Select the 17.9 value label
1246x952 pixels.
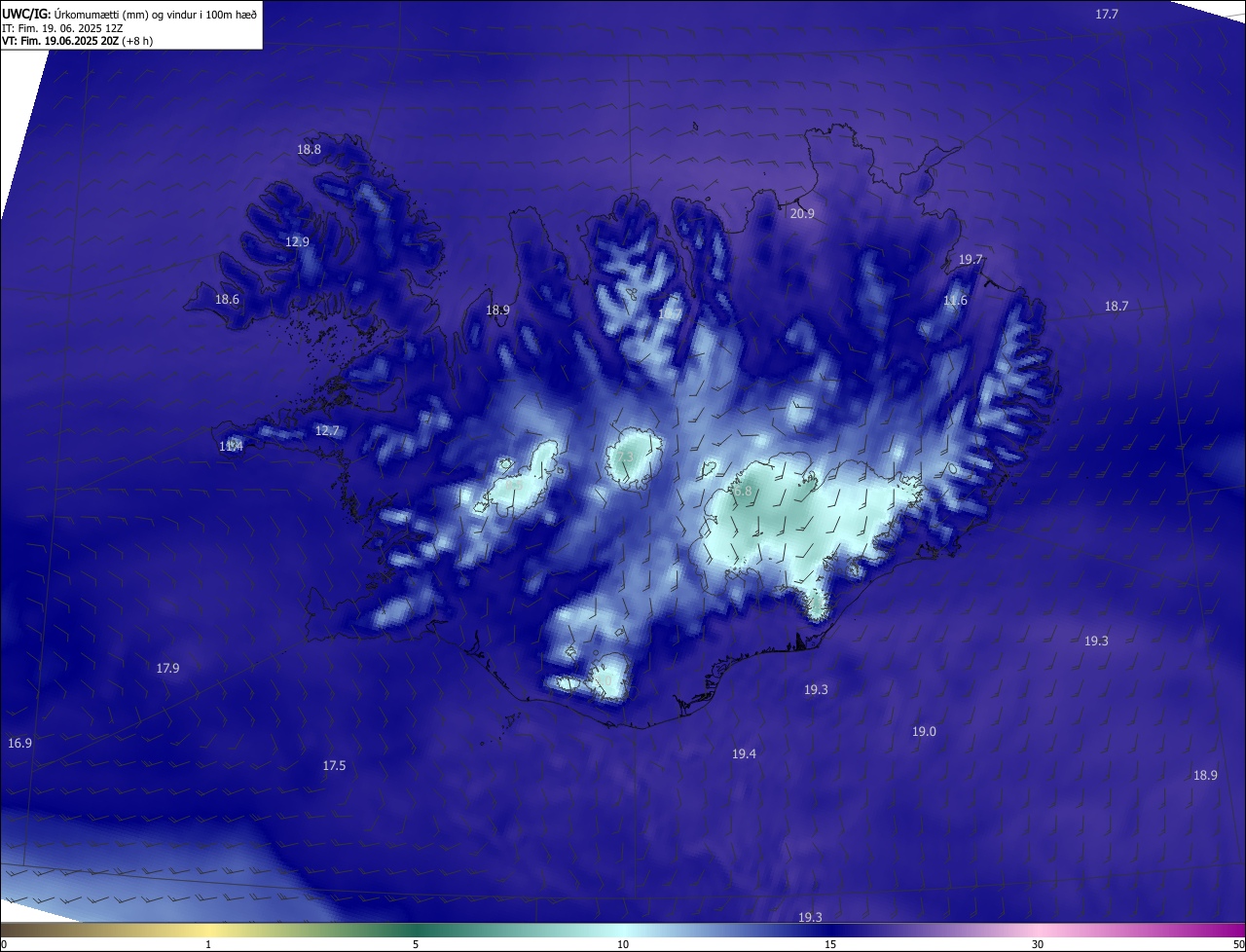click(x=167, y=669)
